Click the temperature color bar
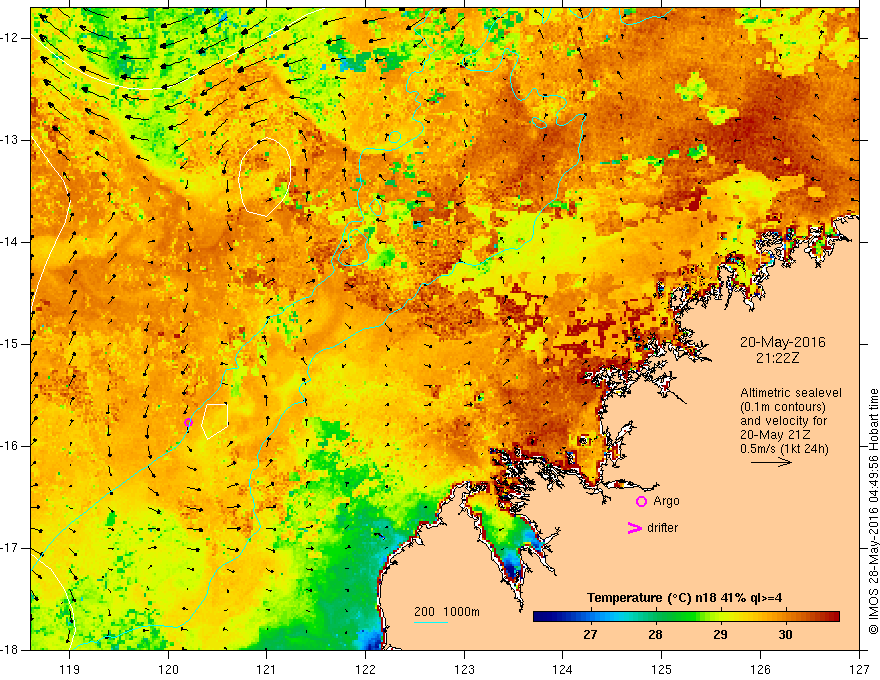The width and height of the screenshot is (880, 680). (686, 617)
